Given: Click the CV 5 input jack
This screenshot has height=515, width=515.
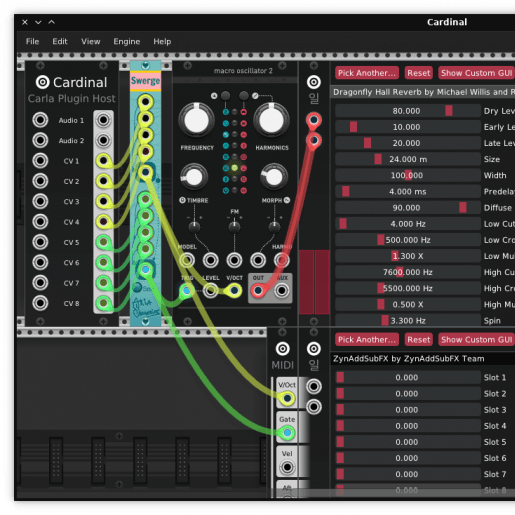Looking at the screenshot, I should [x=40, y=242].
